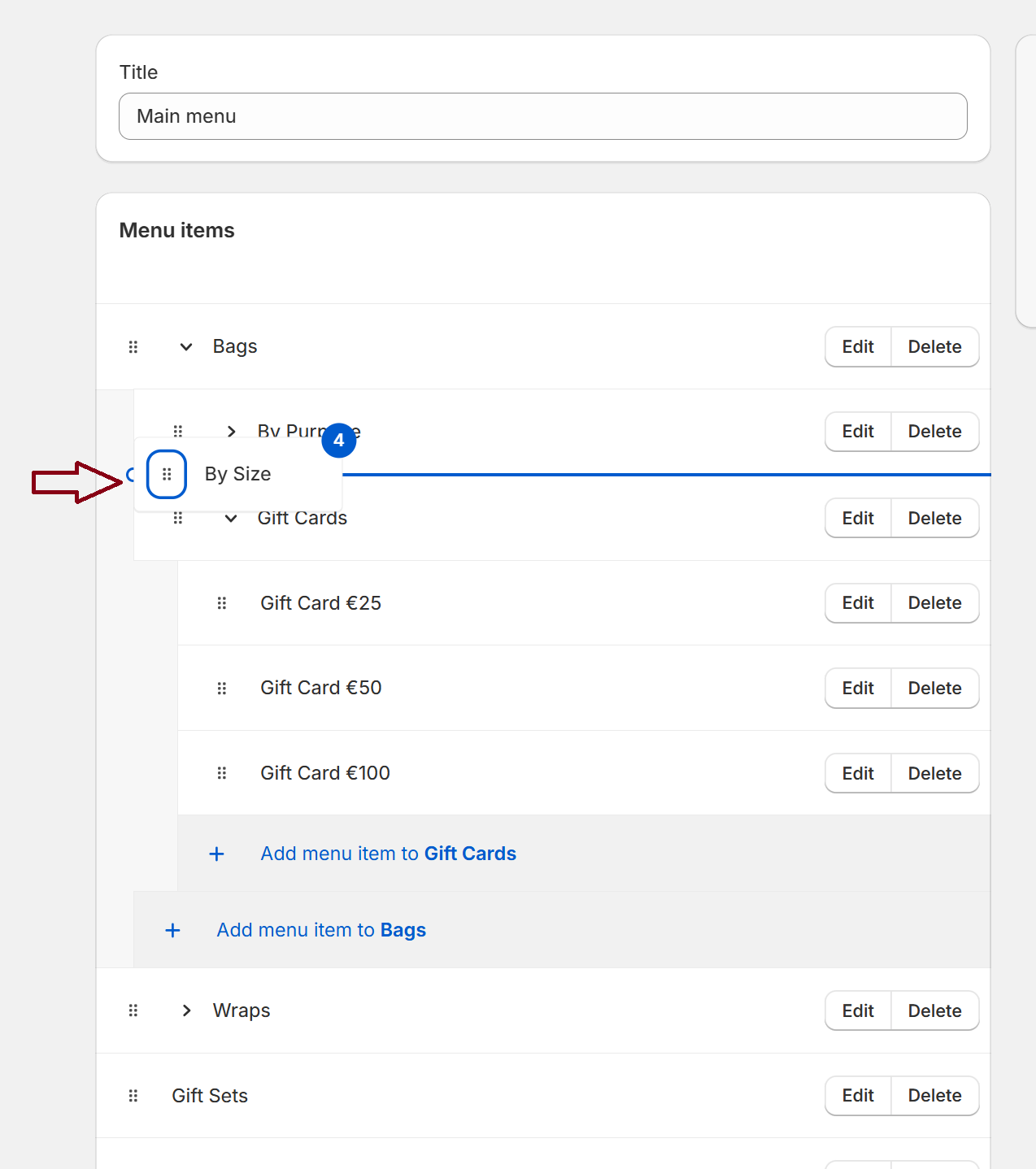Click the drag handle beside Gift Card €100

click(x=222, y=772)
